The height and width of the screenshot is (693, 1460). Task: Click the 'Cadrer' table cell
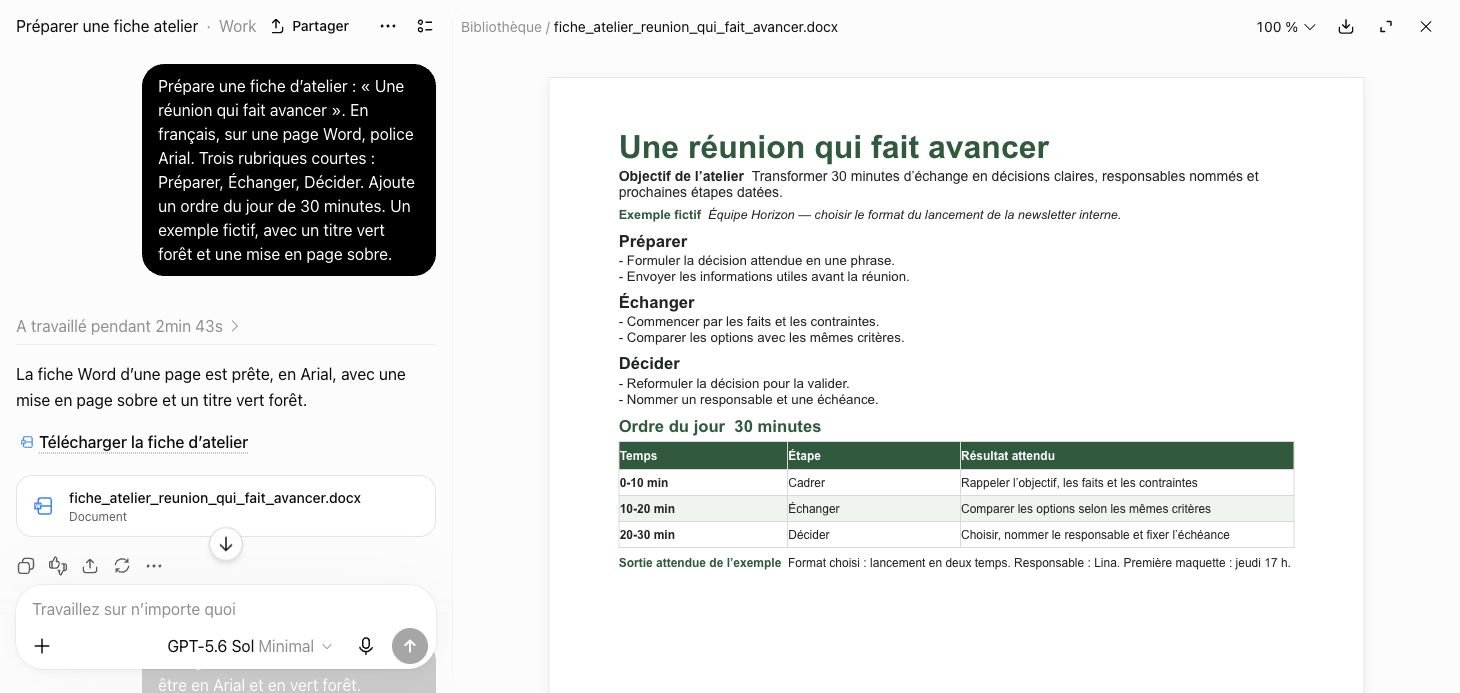coord(873,482)
